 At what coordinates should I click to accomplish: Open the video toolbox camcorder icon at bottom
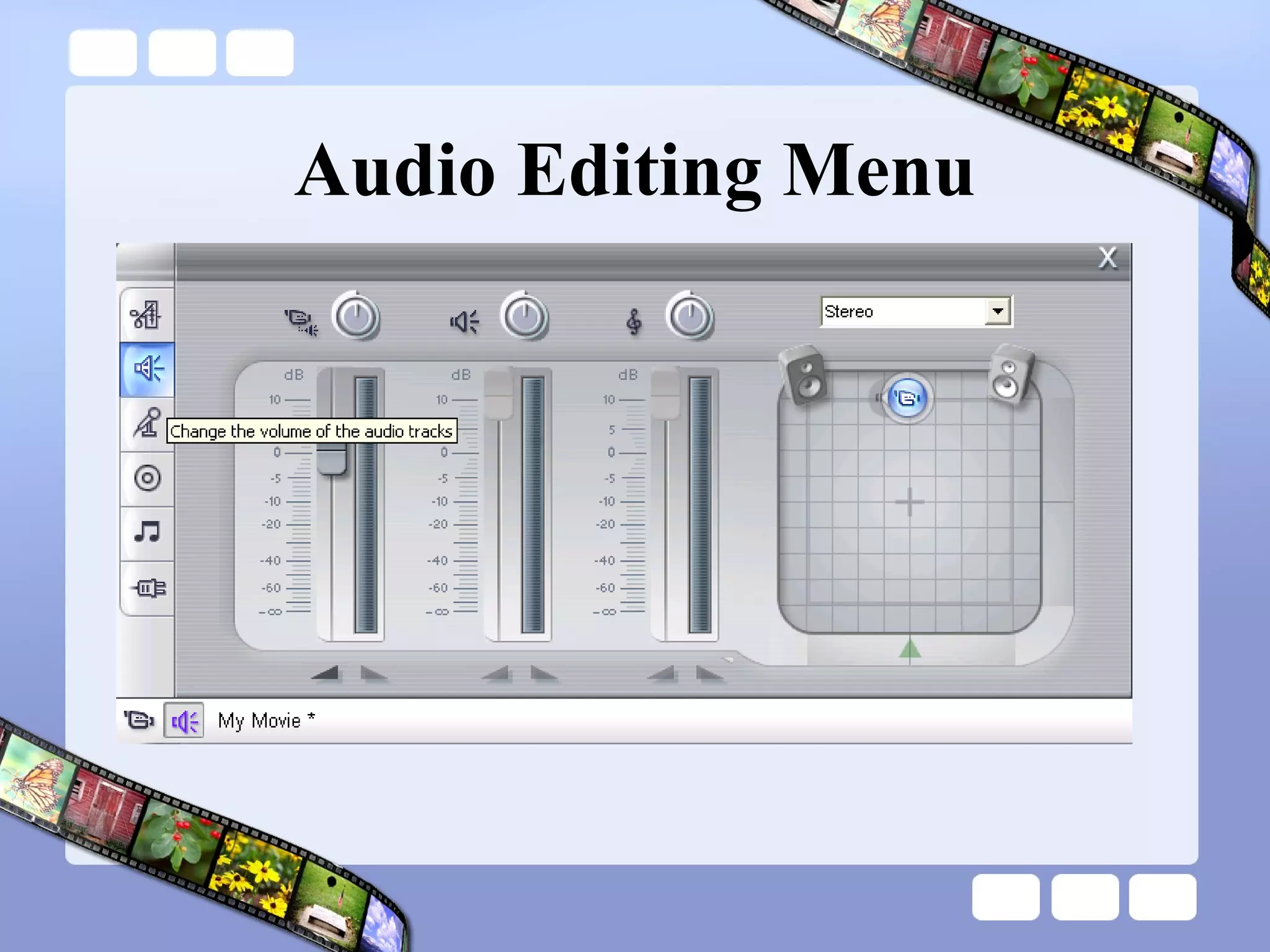coord(139,720)
